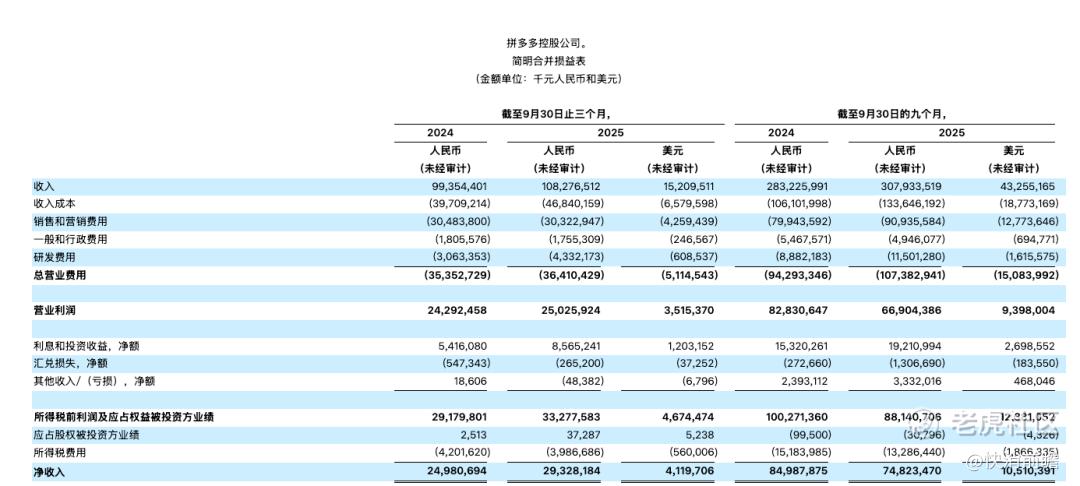The width and height of the screenshot is (1080, 486).
Task: Click the USD value 43,255,165
Action: coord(1026,187)
